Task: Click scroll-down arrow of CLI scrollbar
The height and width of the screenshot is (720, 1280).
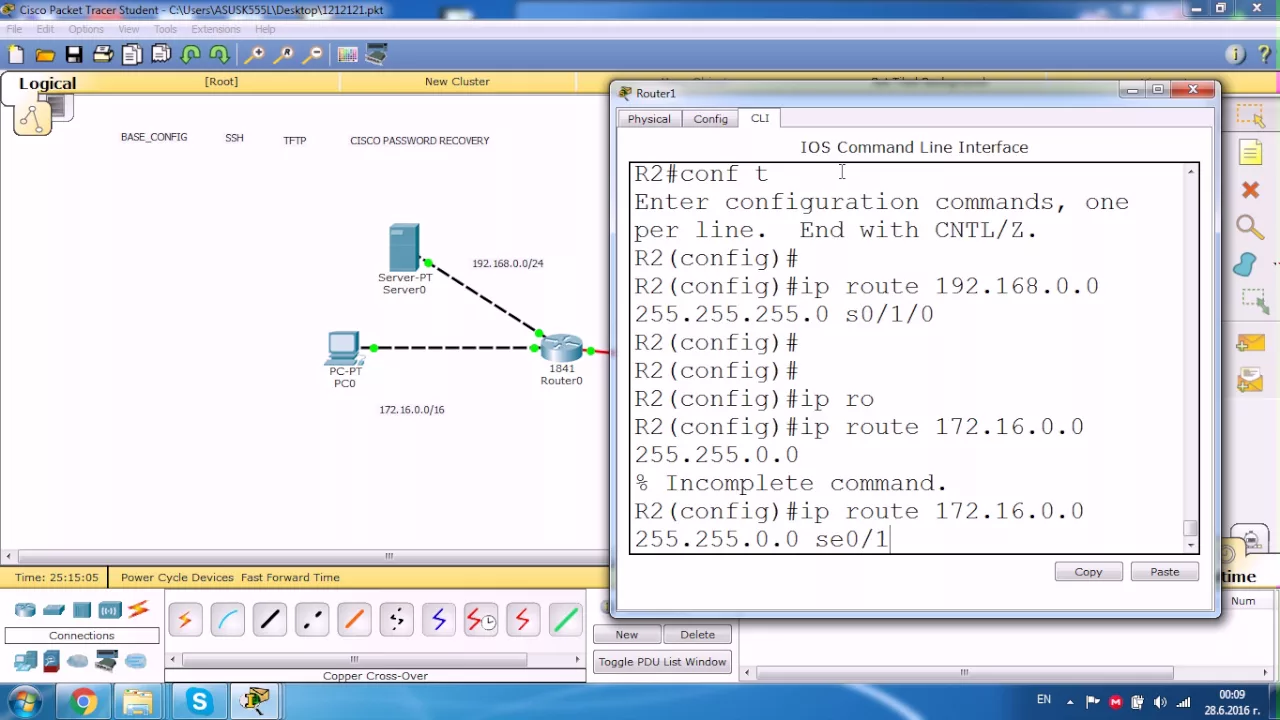Action: click(1190, 546)
